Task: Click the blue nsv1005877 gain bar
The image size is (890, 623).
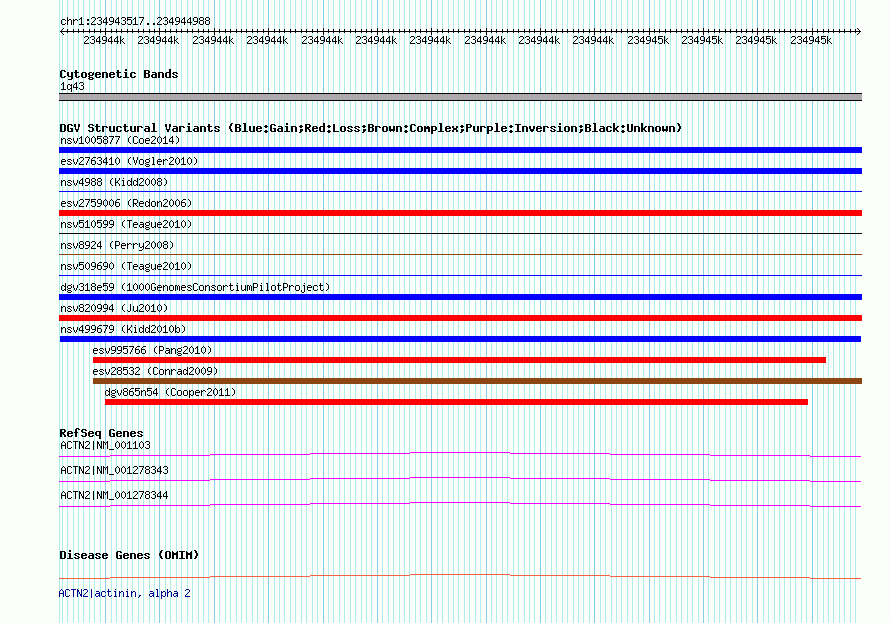Action: (x=460, y=150)
